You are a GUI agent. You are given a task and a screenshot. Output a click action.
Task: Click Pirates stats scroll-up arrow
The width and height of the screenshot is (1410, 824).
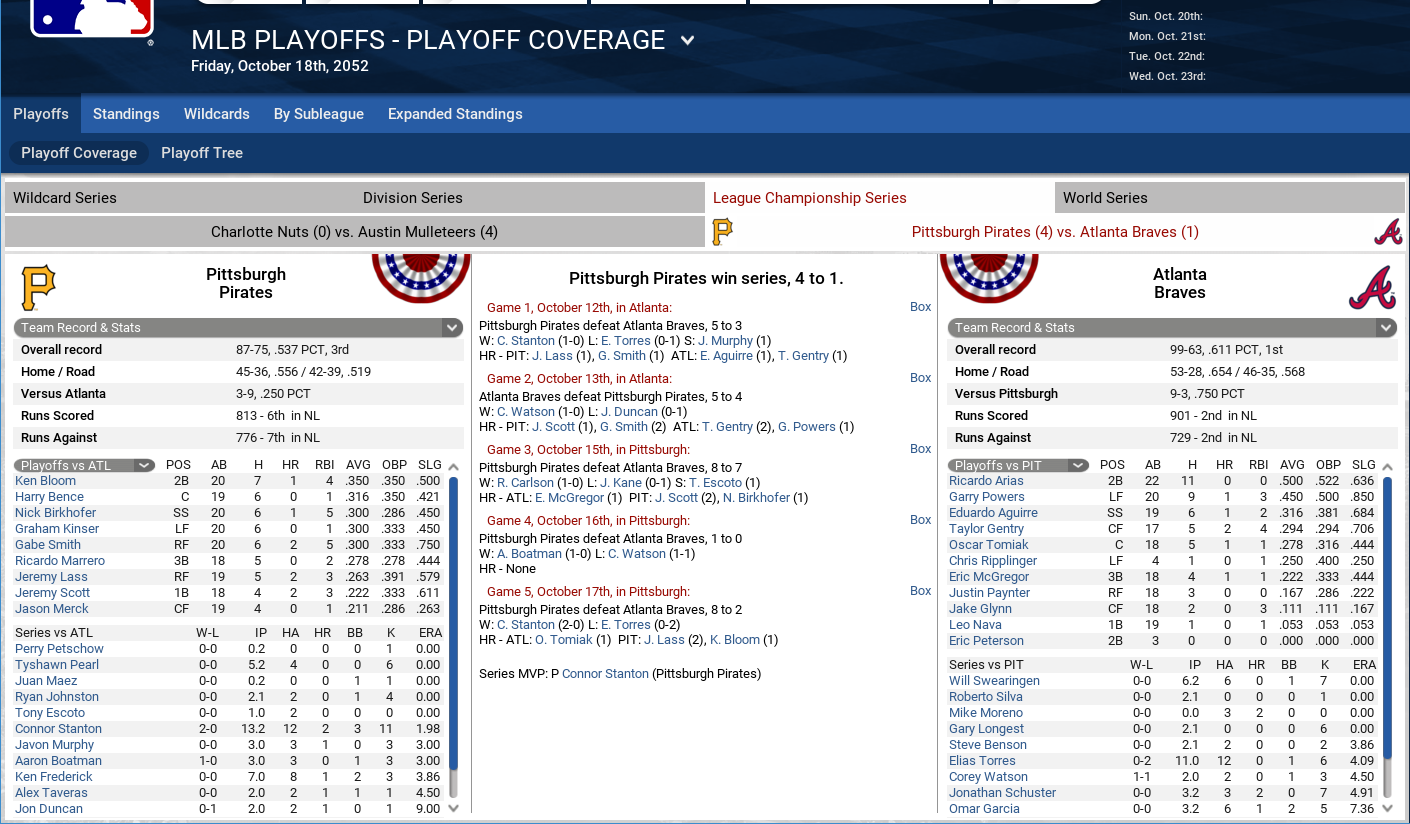(453, 467)
